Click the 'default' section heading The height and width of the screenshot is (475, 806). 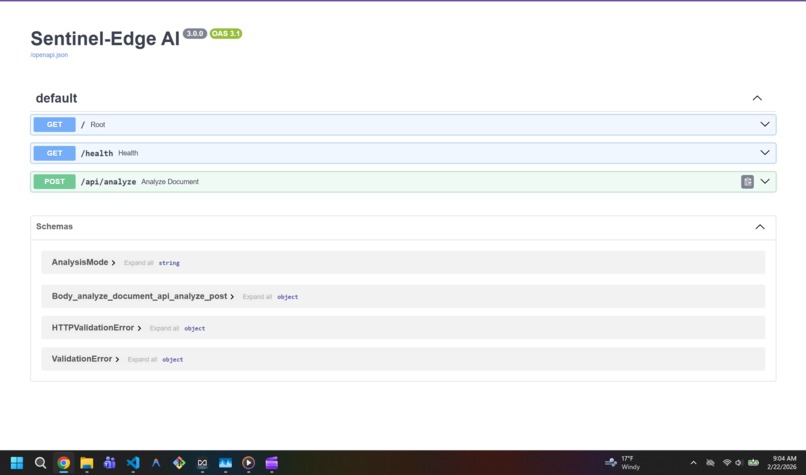[56, 98]
